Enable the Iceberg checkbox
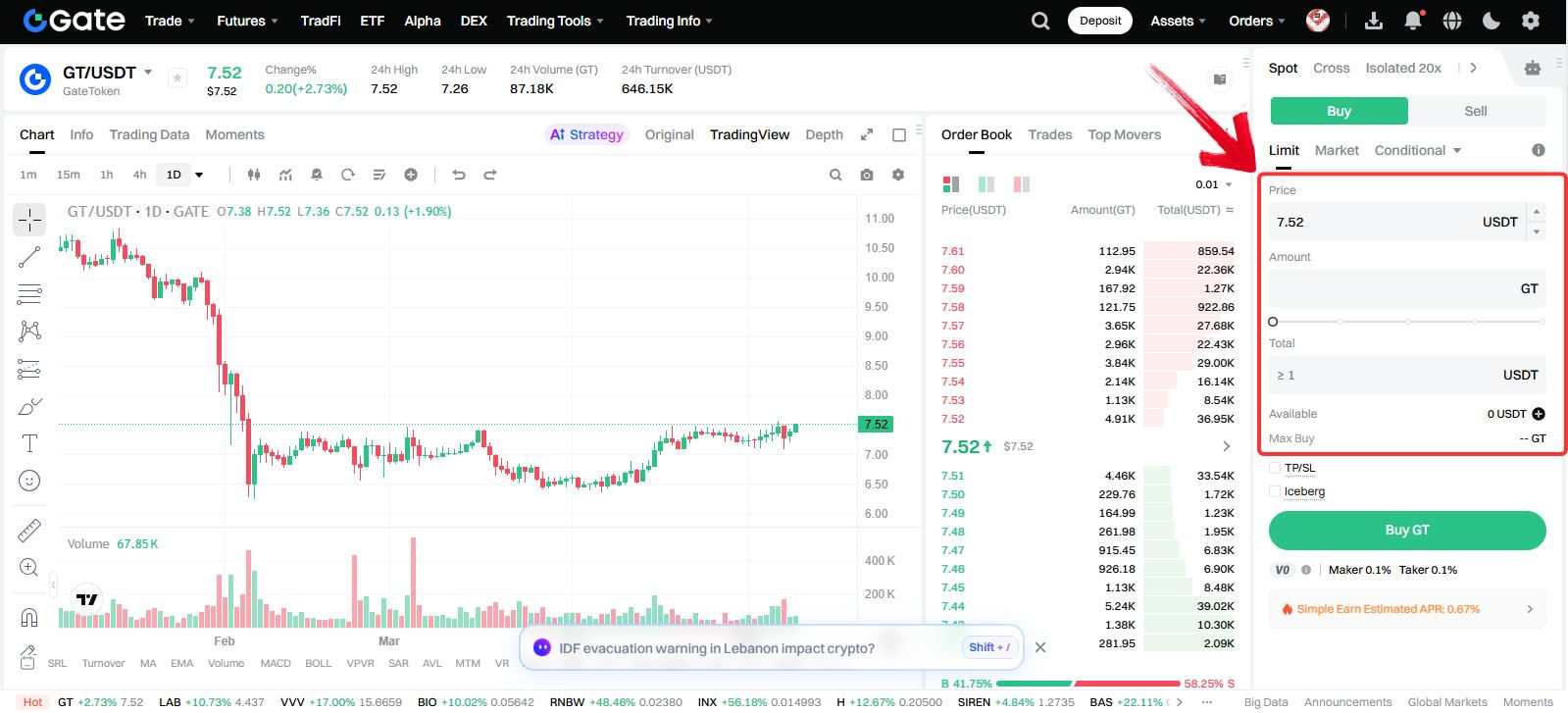The height and width of the screenshot is (713, 1568). 1275,491
